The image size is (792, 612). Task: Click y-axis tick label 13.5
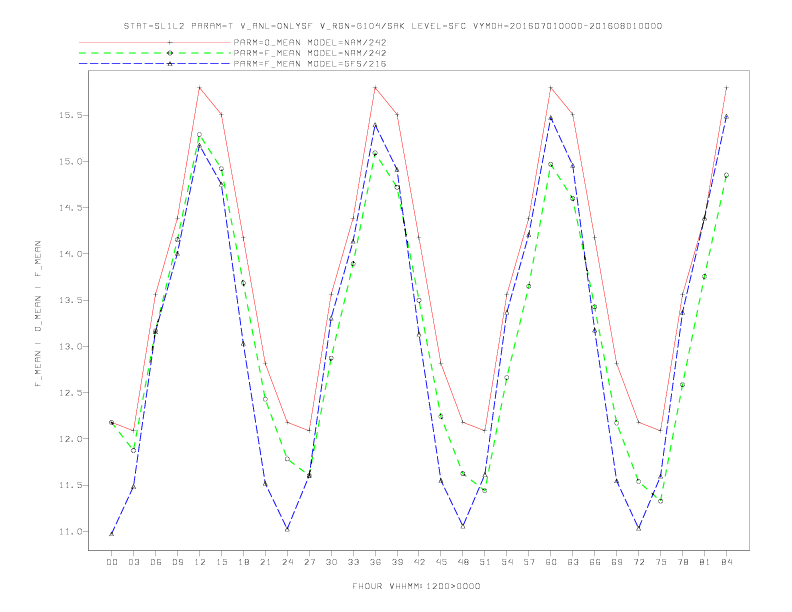(x=70, y=300)
